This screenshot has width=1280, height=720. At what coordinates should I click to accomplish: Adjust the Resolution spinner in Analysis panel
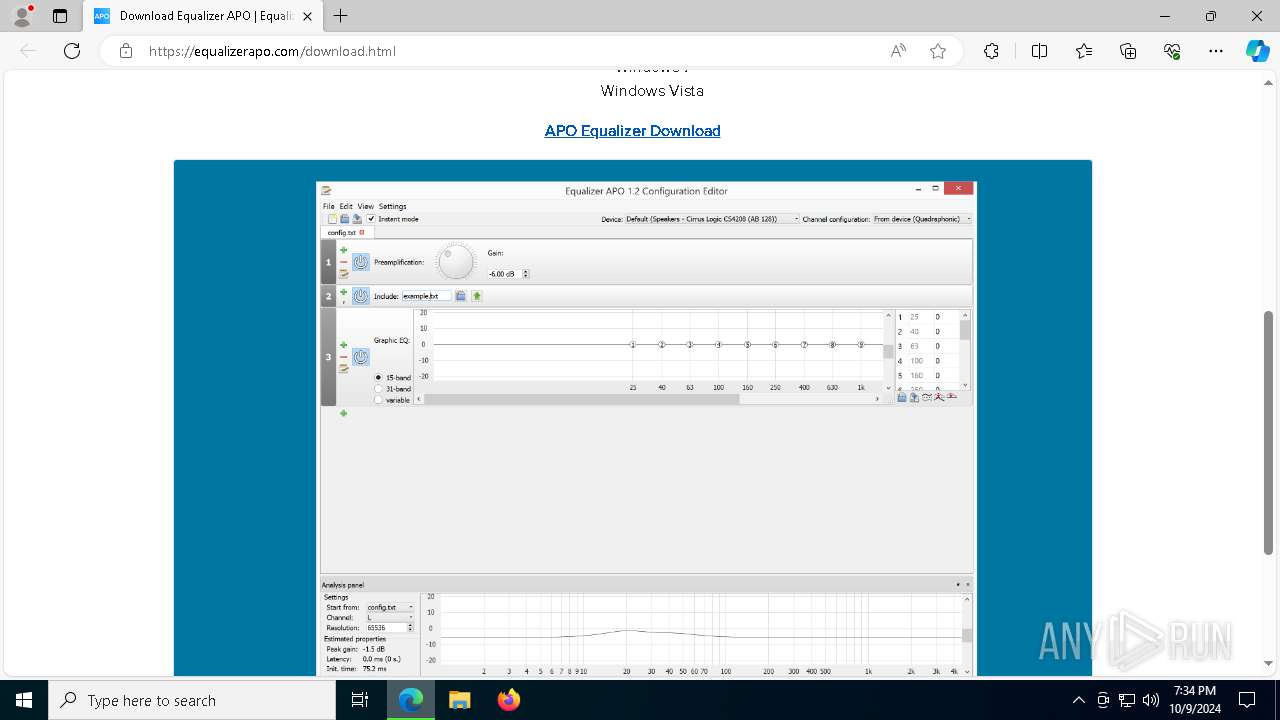(x=410, y=628)
